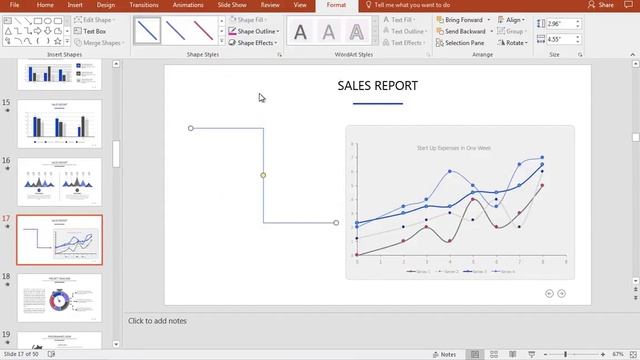The height and width of the screenshot is (360, 640).
Task: Select the arc shape in shapes gallery
Action: tap(18, 41)
